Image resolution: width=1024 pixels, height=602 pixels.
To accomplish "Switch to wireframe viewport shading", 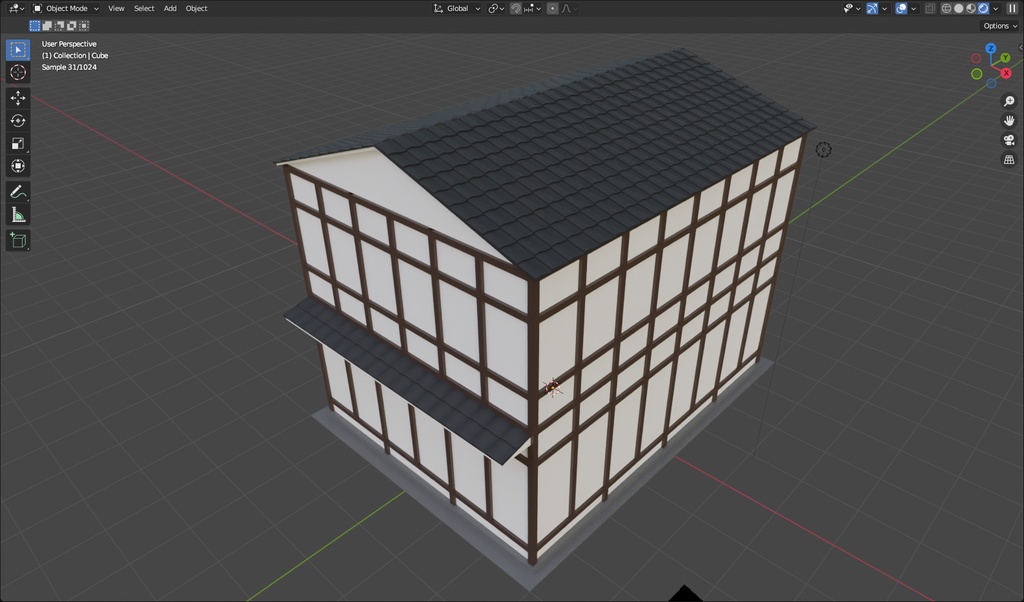I will (x=946, y=8).
